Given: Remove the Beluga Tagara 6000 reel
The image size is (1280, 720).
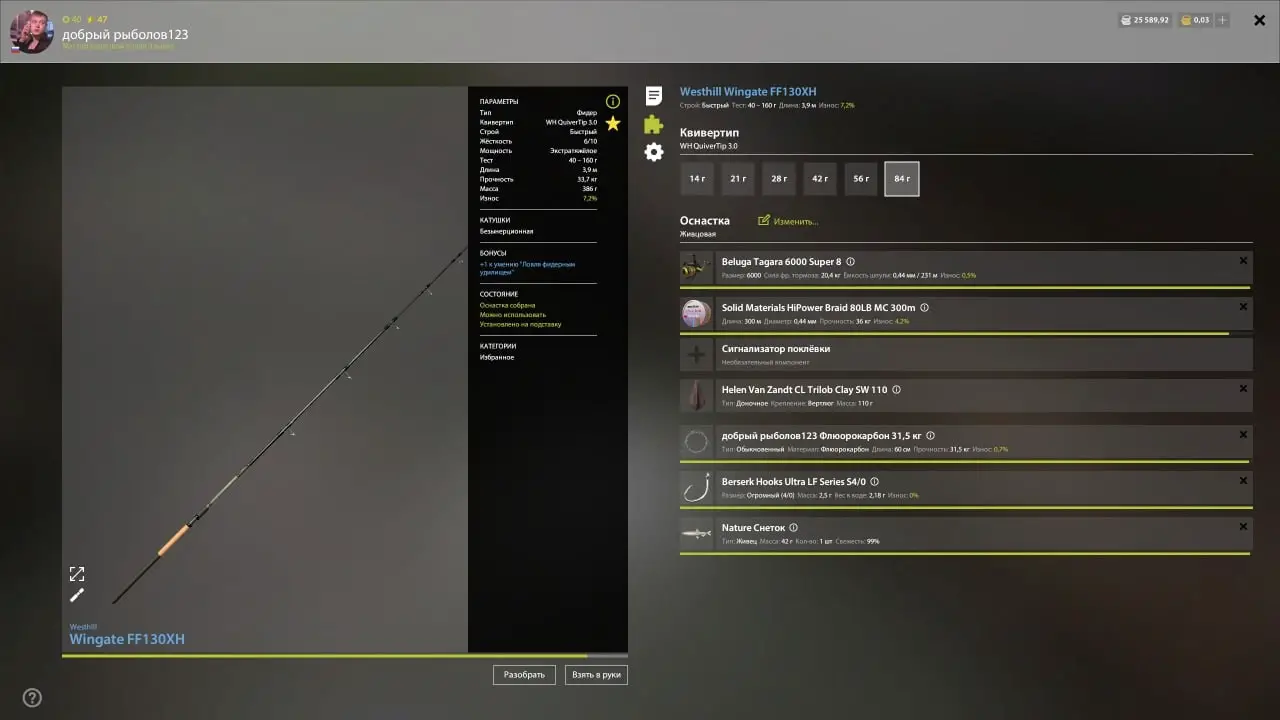Looking at the screenshot, I should pyautogui.click(x=1243, y=261).
